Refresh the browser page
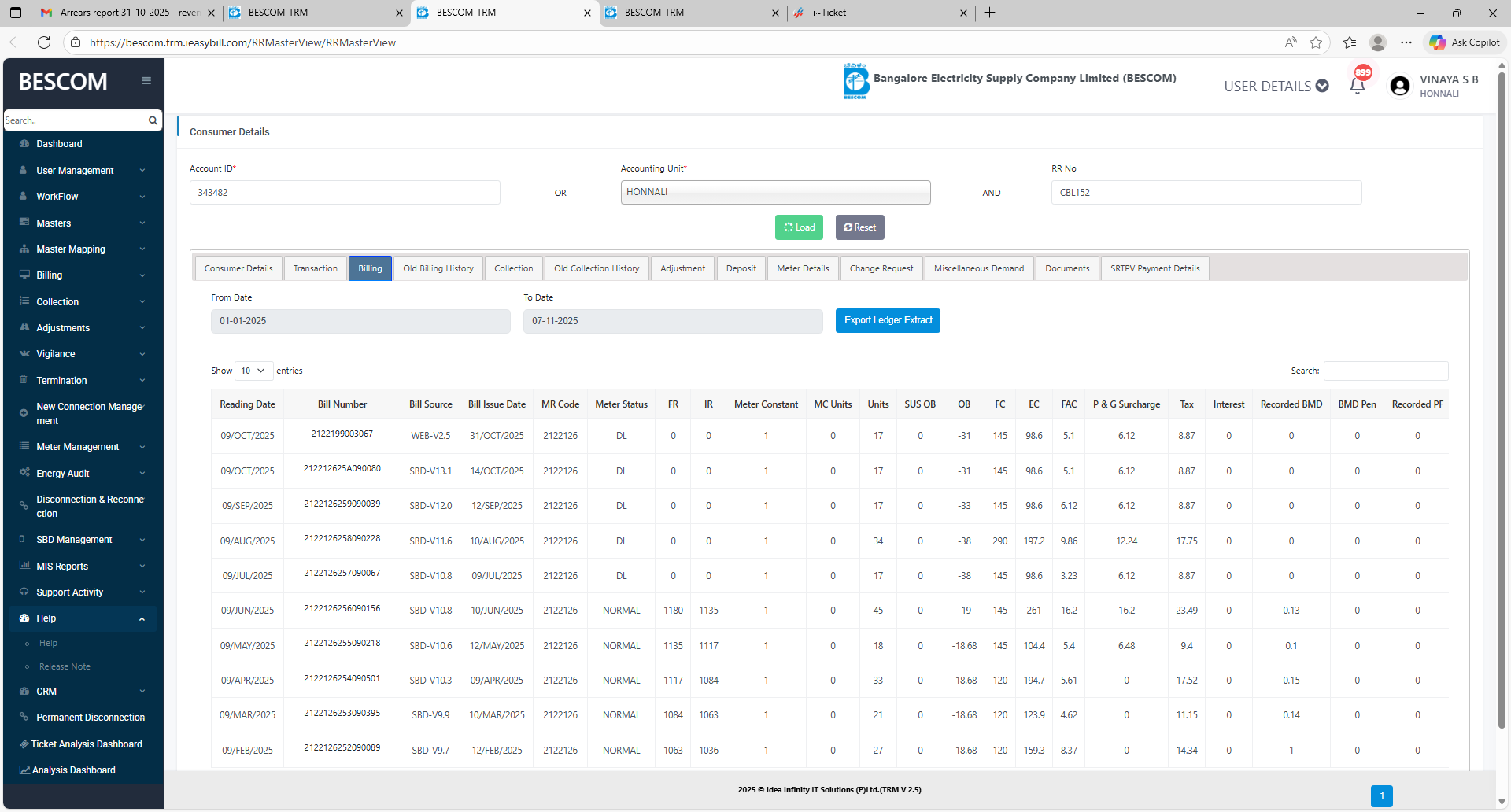The height and width of the screenshot is (812, 1511). (x=44, y=42)
